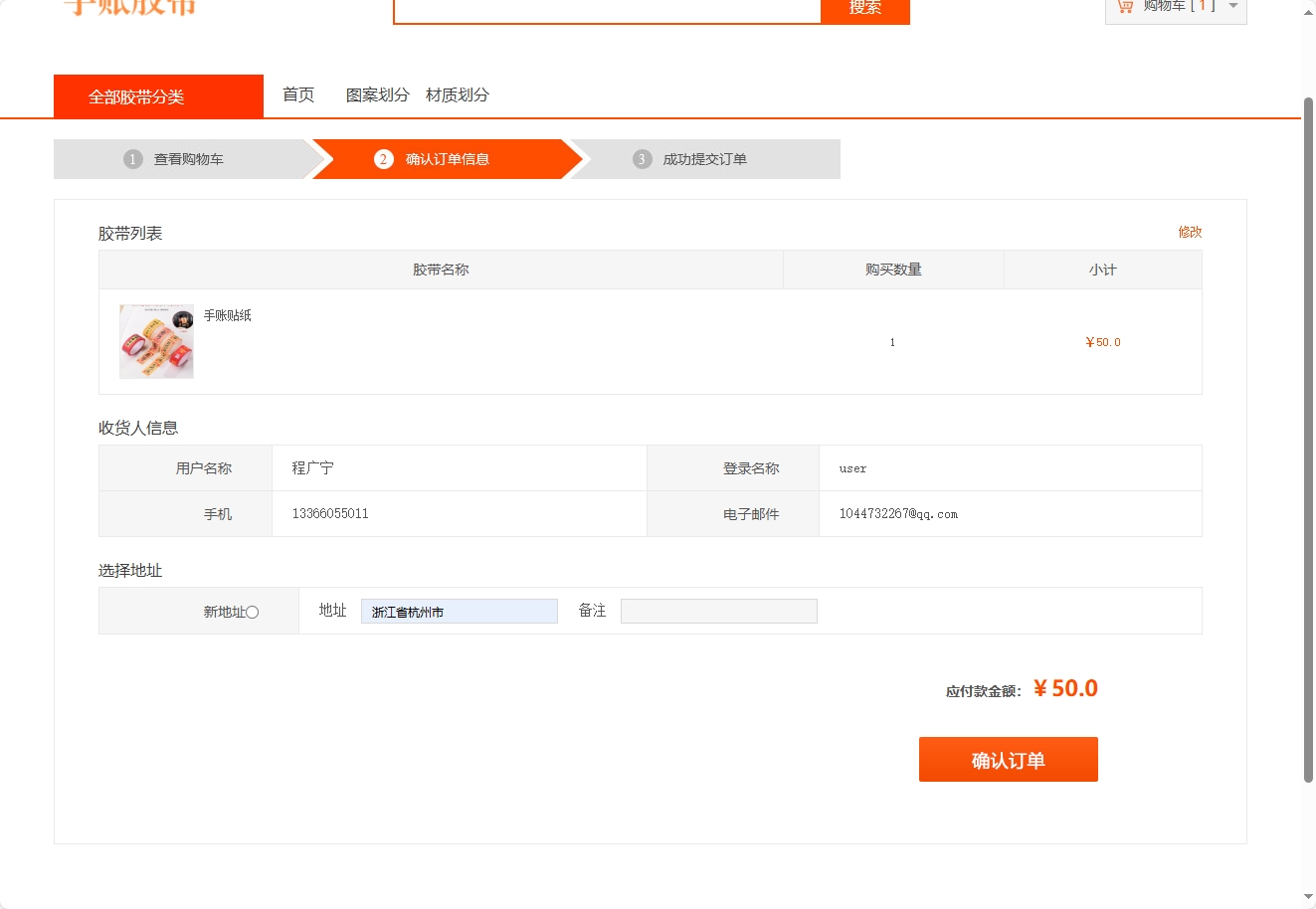Click the 手账贴纸 product thumbnail
This screenshot has width=1316, height=909.
click(x=155, y=341)
